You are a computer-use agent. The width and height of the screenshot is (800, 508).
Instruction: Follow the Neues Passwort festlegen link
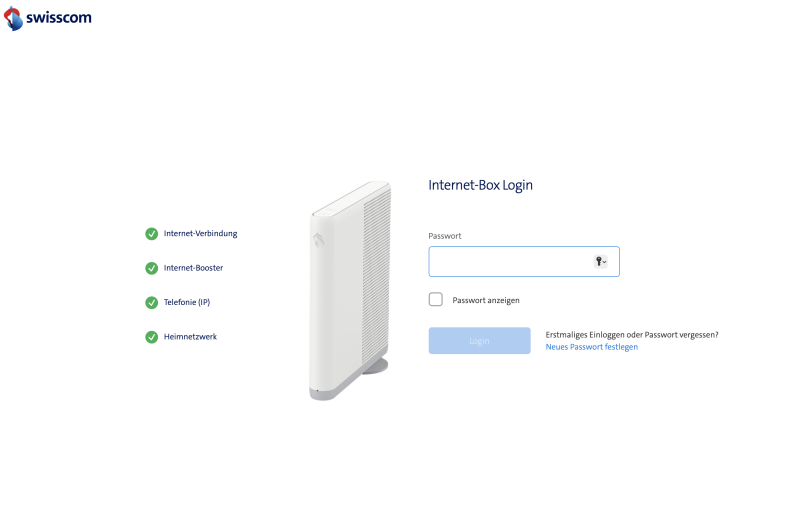pyautogui.click(x=592, y=347)
